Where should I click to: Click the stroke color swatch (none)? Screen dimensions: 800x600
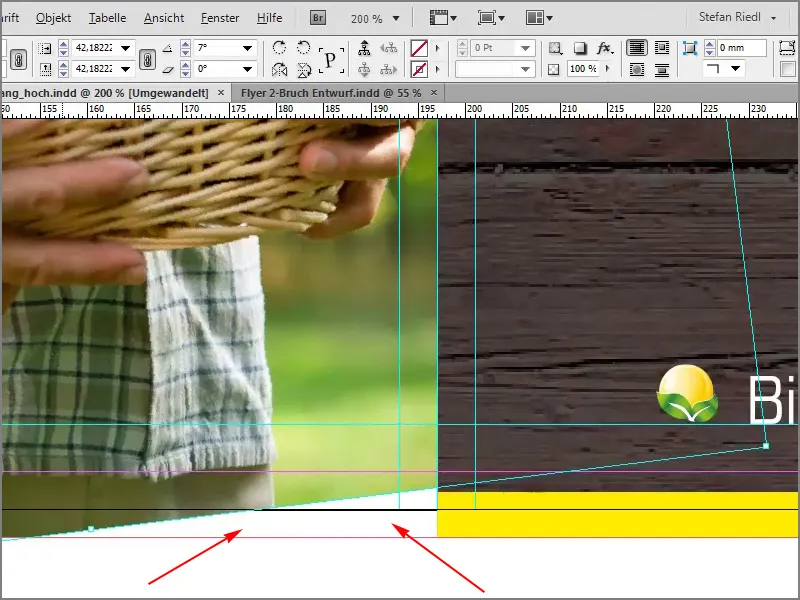(x=419, y=69)
